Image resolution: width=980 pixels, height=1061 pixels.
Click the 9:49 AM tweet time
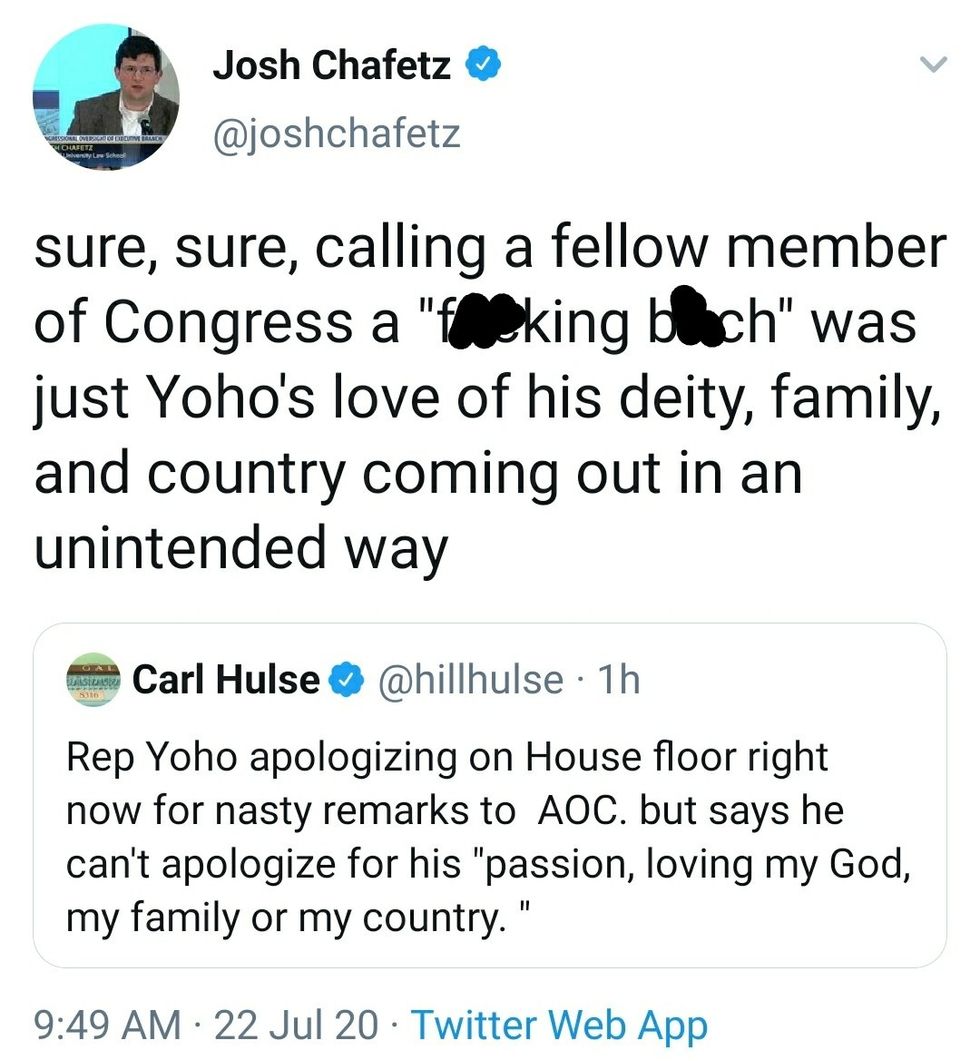click(107, 1026)
